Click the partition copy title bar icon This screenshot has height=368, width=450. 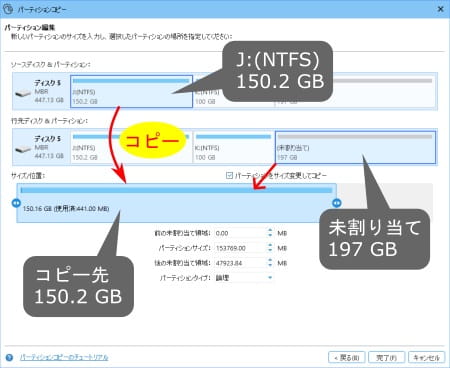point(7,9)
